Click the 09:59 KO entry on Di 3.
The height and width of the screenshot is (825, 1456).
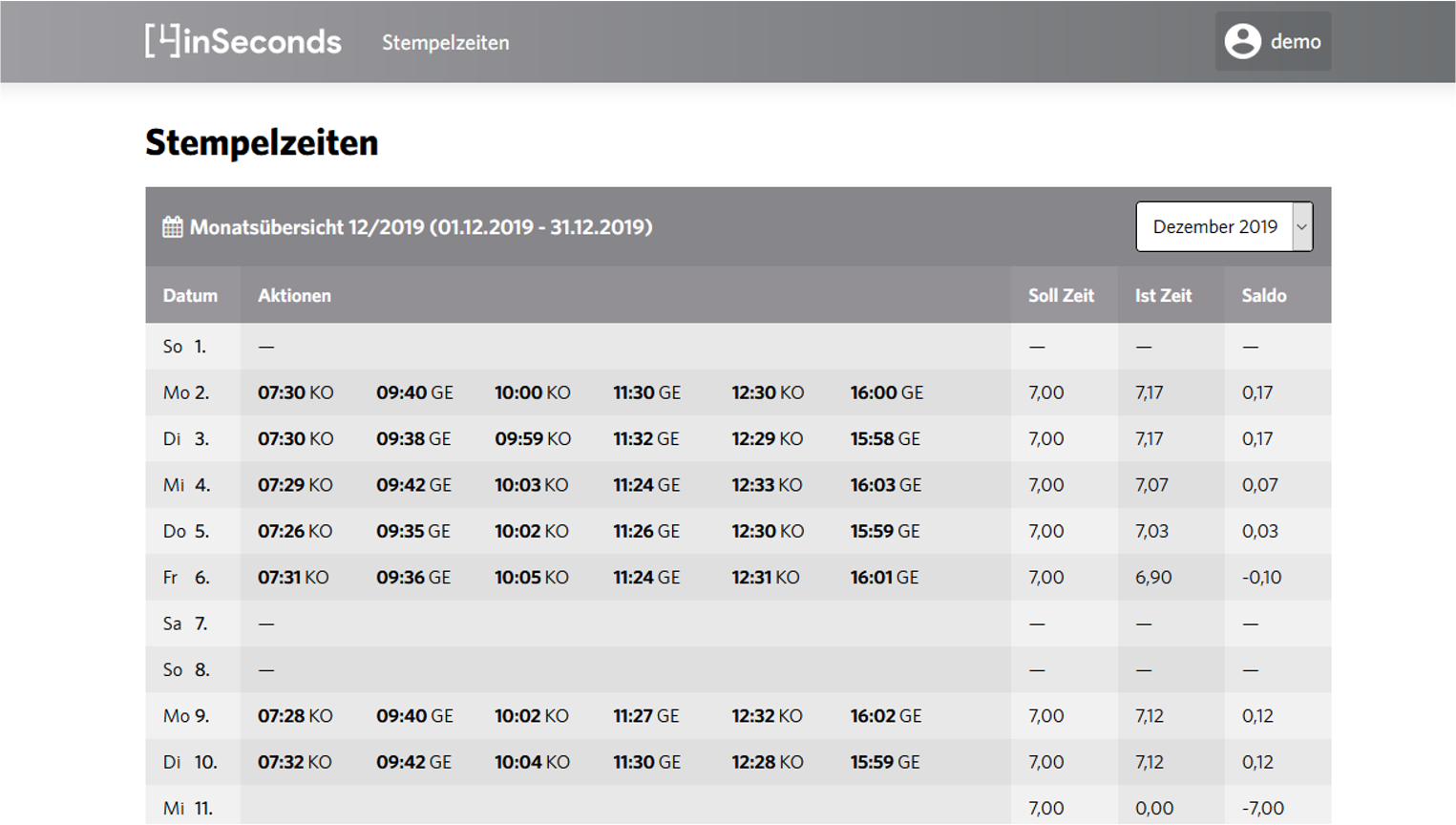tap(533, 439)
